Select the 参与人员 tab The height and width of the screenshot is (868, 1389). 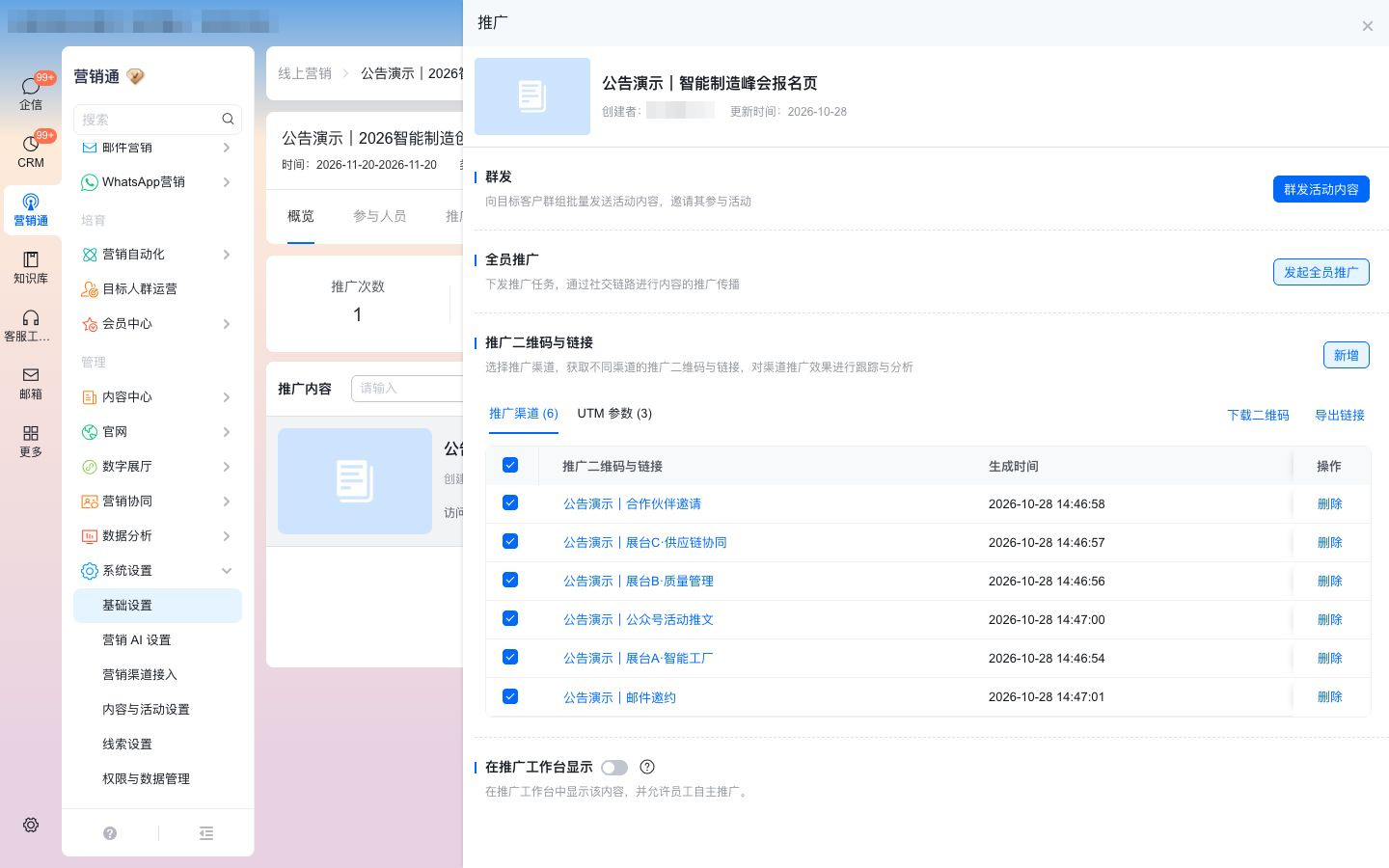tap(379, 216)
